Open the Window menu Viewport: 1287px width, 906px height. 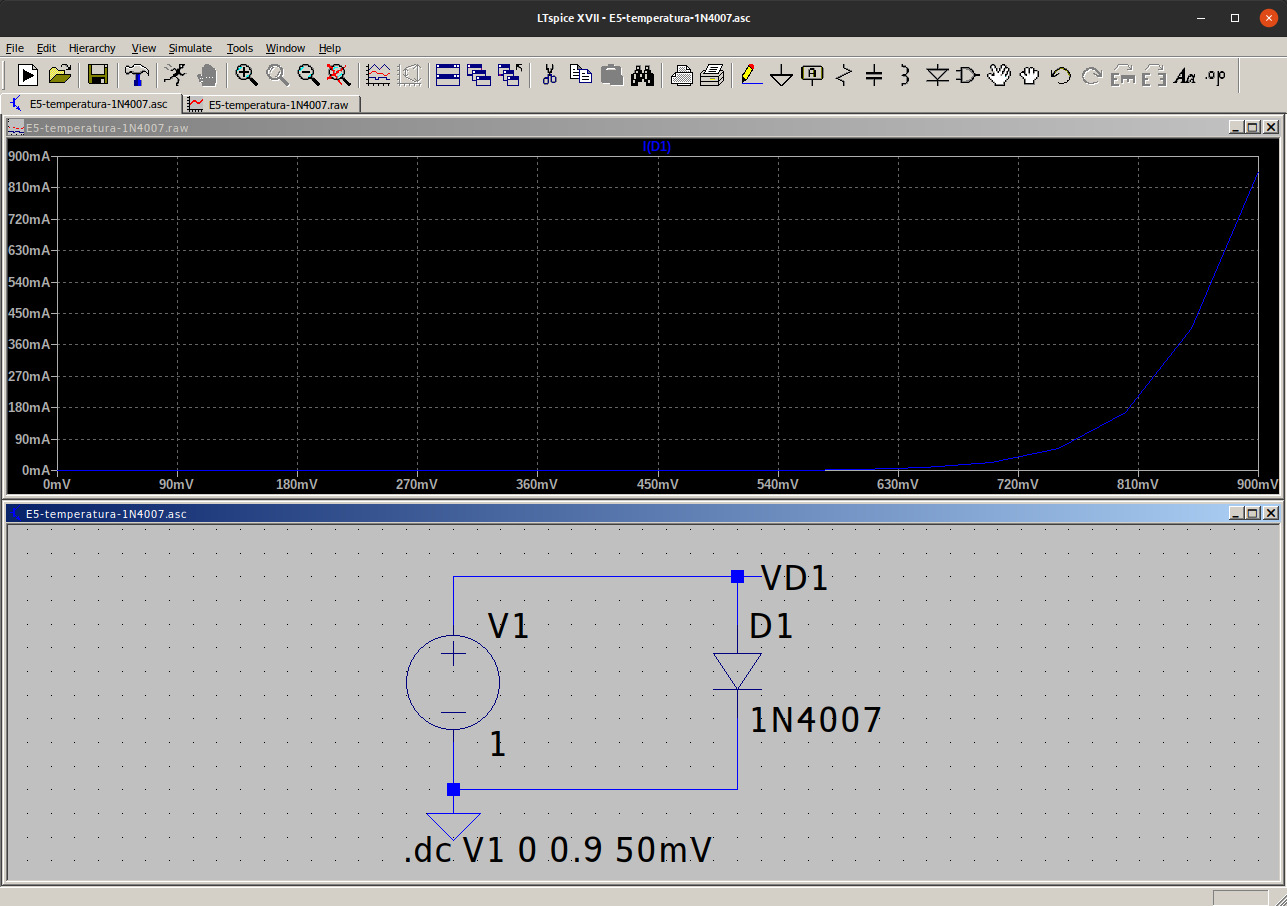point(286,48)
